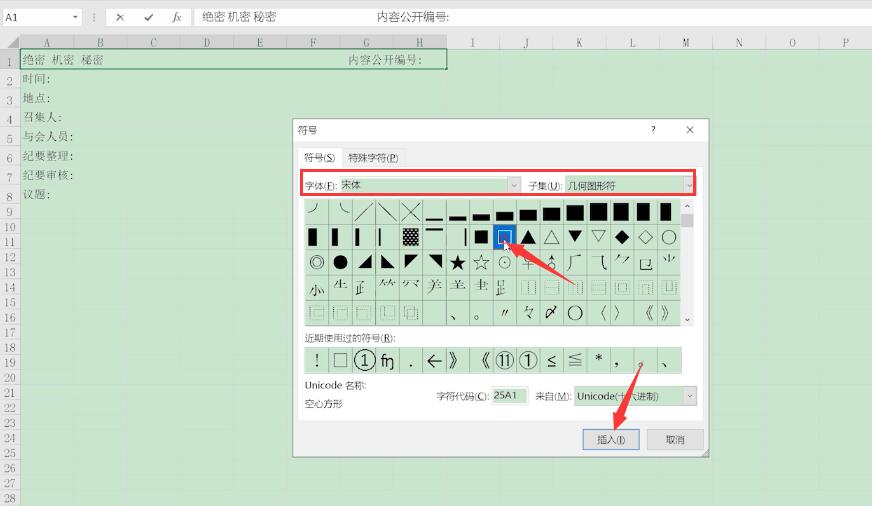872x506 pixels.
Task: Select the black down-pointing triangle ▼ symbol
Action: tap(575, 237)
